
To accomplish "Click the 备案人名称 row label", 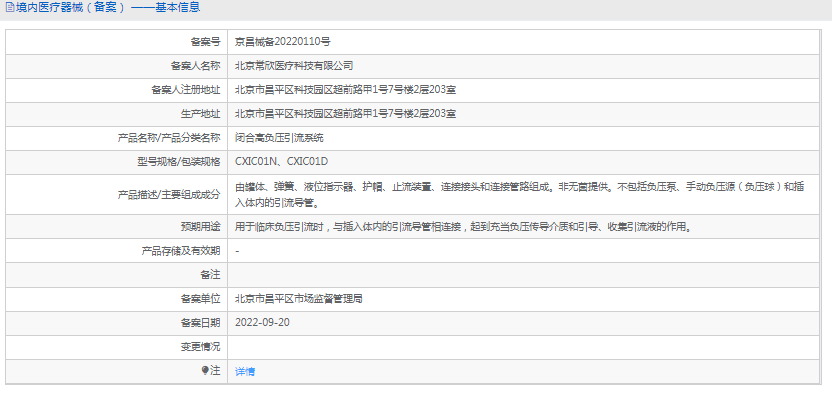I will pos(195,66).
